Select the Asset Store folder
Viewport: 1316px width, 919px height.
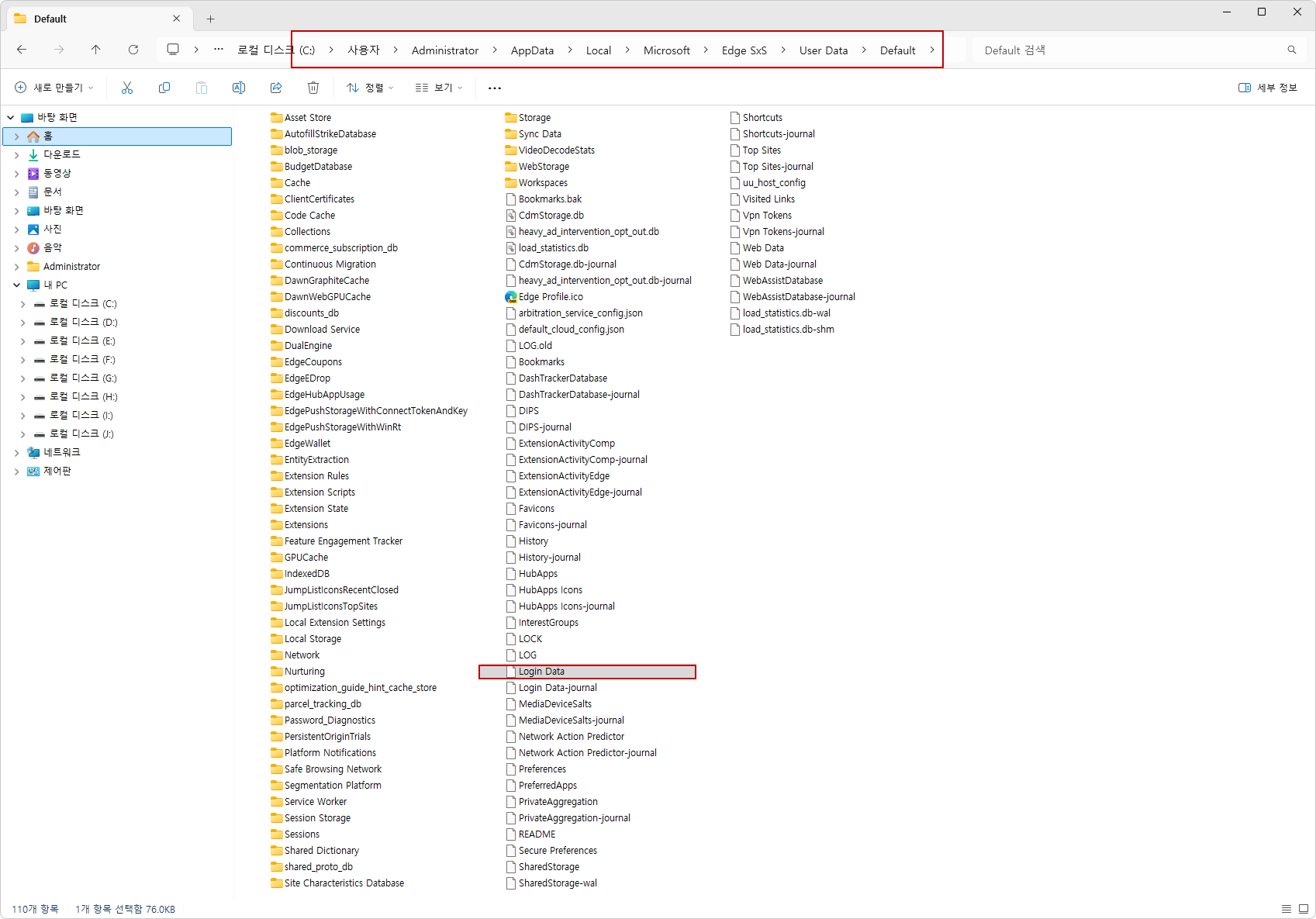(x=301, y=118)
